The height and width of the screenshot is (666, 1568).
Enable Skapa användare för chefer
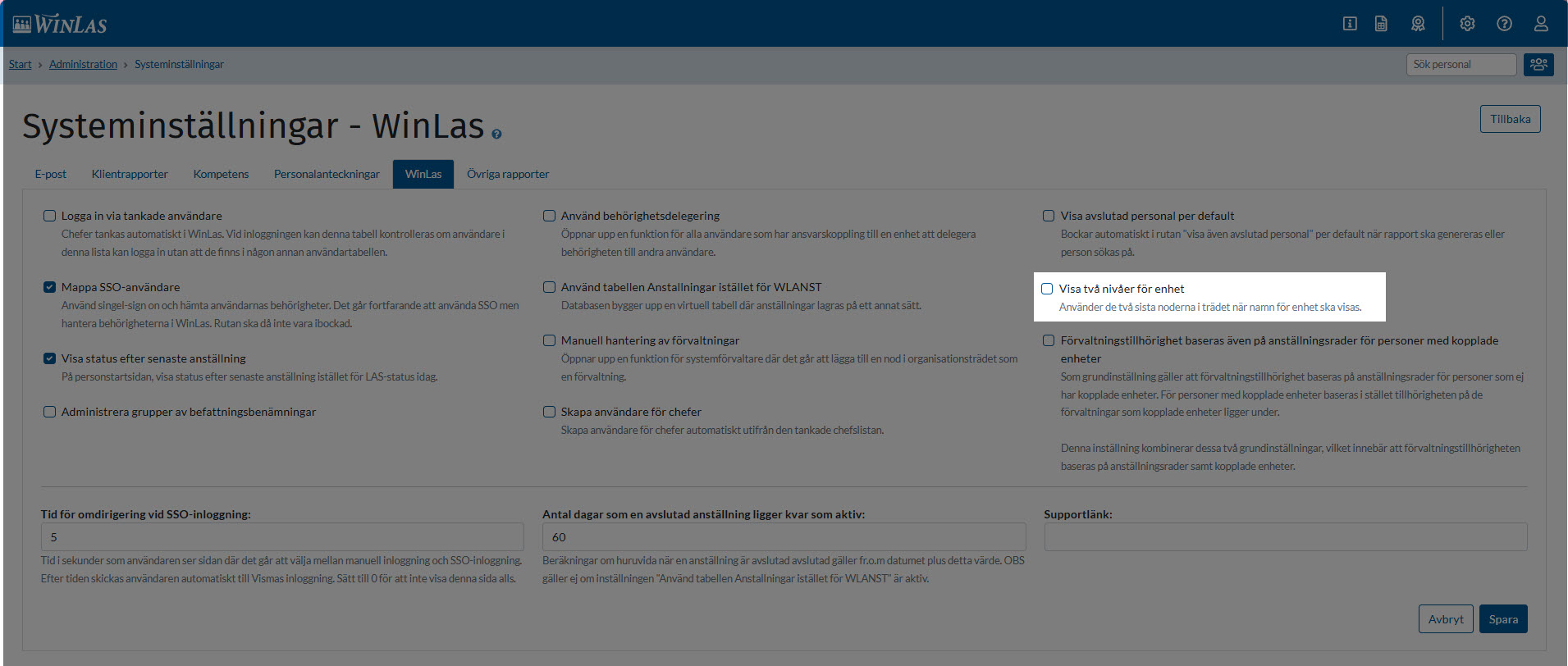550,412
